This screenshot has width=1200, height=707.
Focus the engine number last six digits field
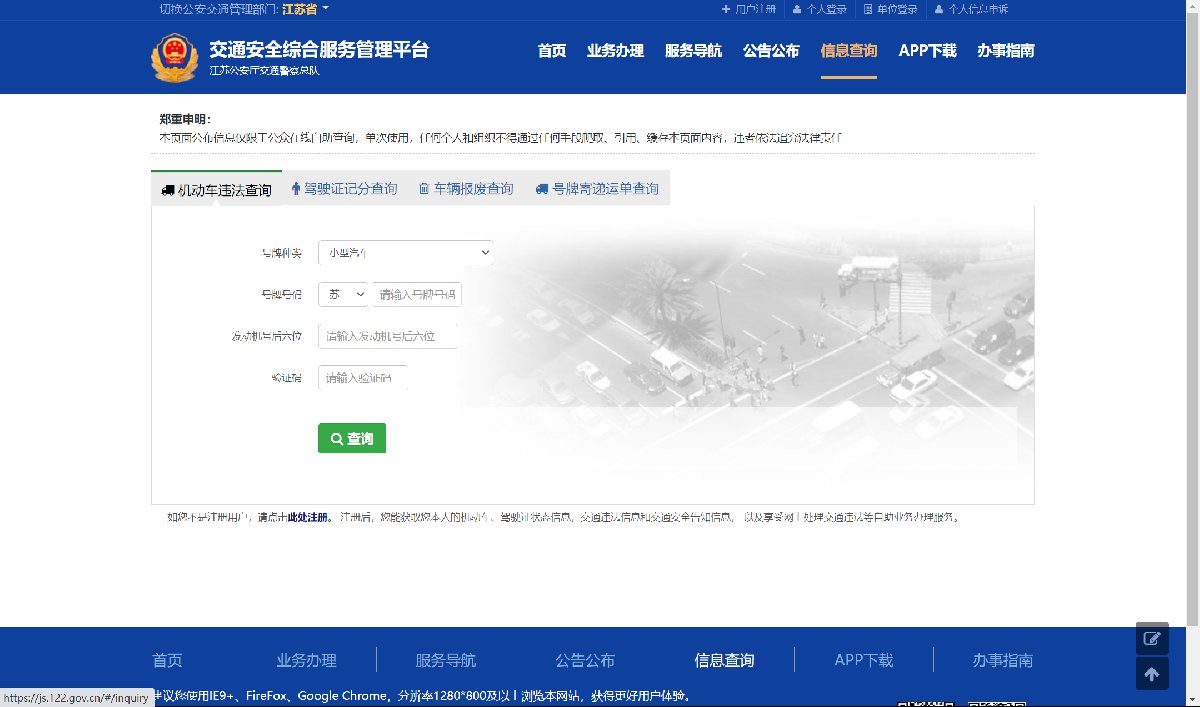pyautogui.click(x=388, y=336)
